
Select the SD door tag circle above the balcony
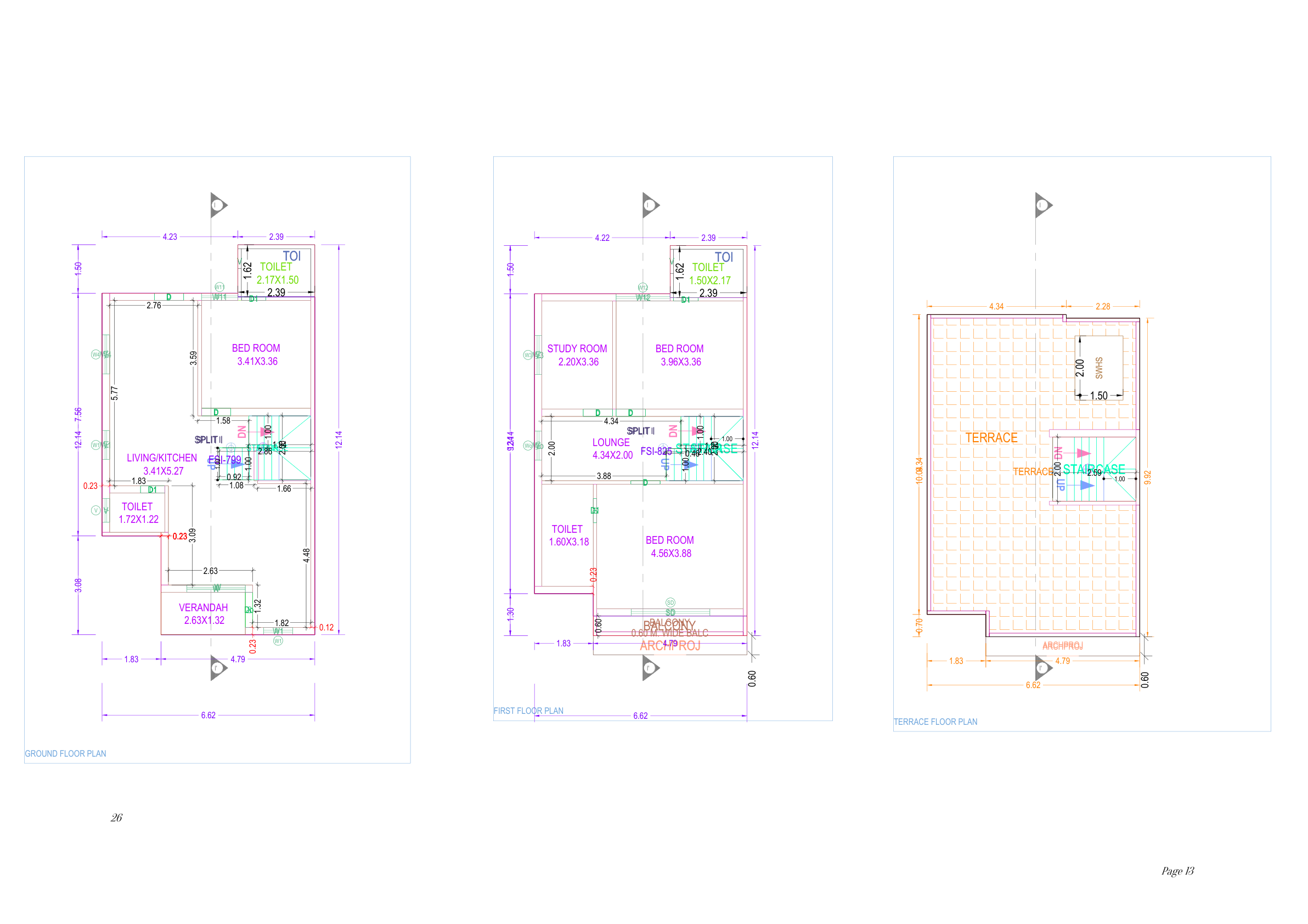click(x=670, y=602)
